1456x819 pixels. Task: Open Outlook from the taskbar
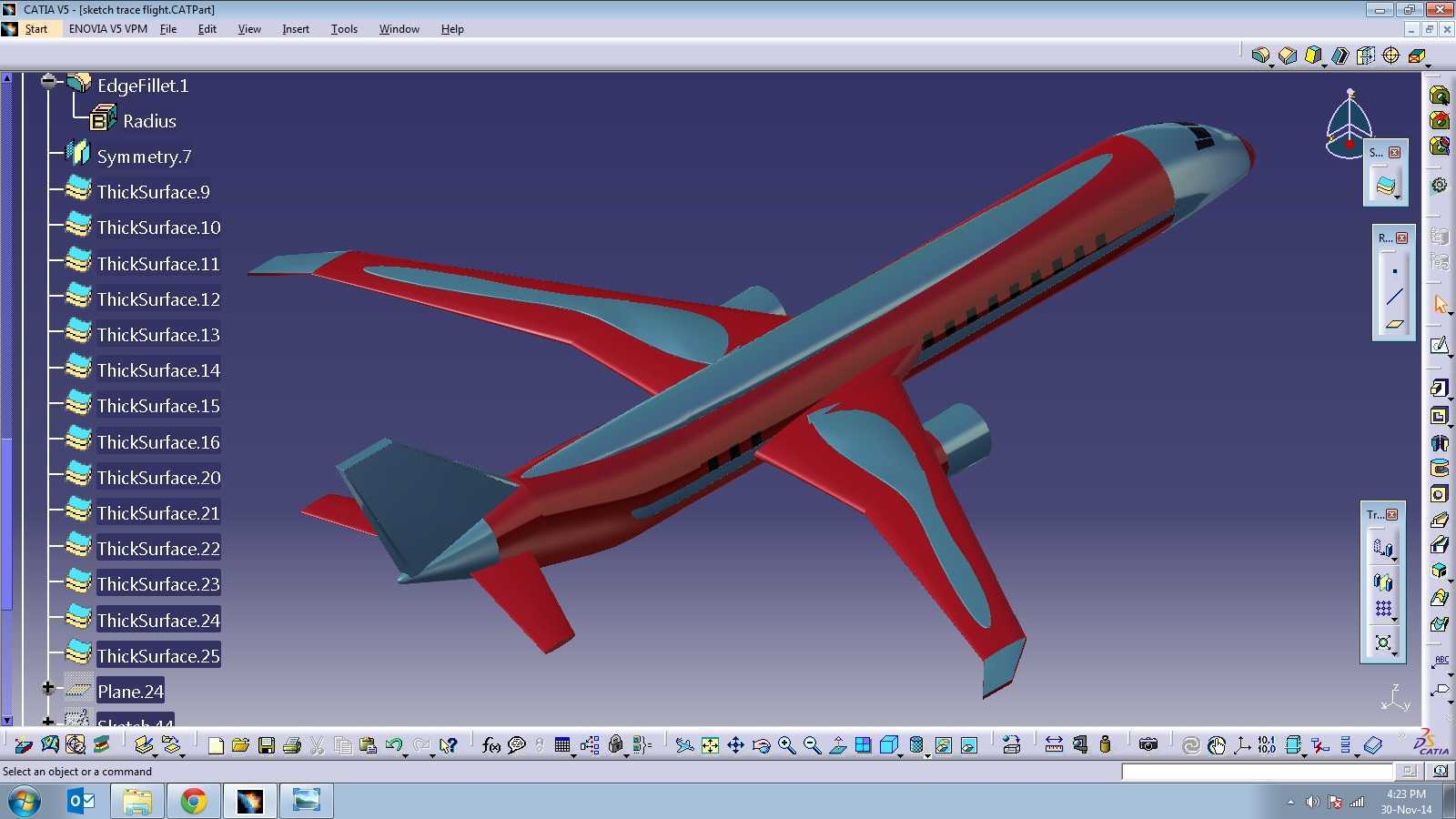pyautogui.click(x=82, y=802)
